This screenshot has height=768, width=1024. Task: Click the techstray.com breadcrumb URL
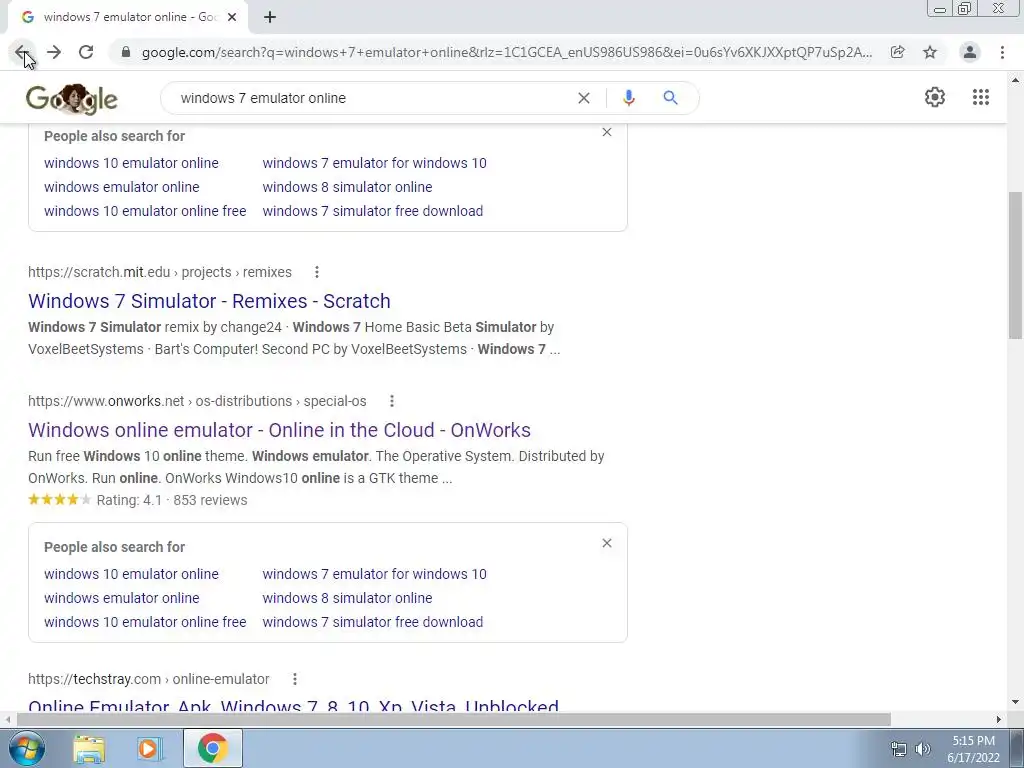(149, 679)
